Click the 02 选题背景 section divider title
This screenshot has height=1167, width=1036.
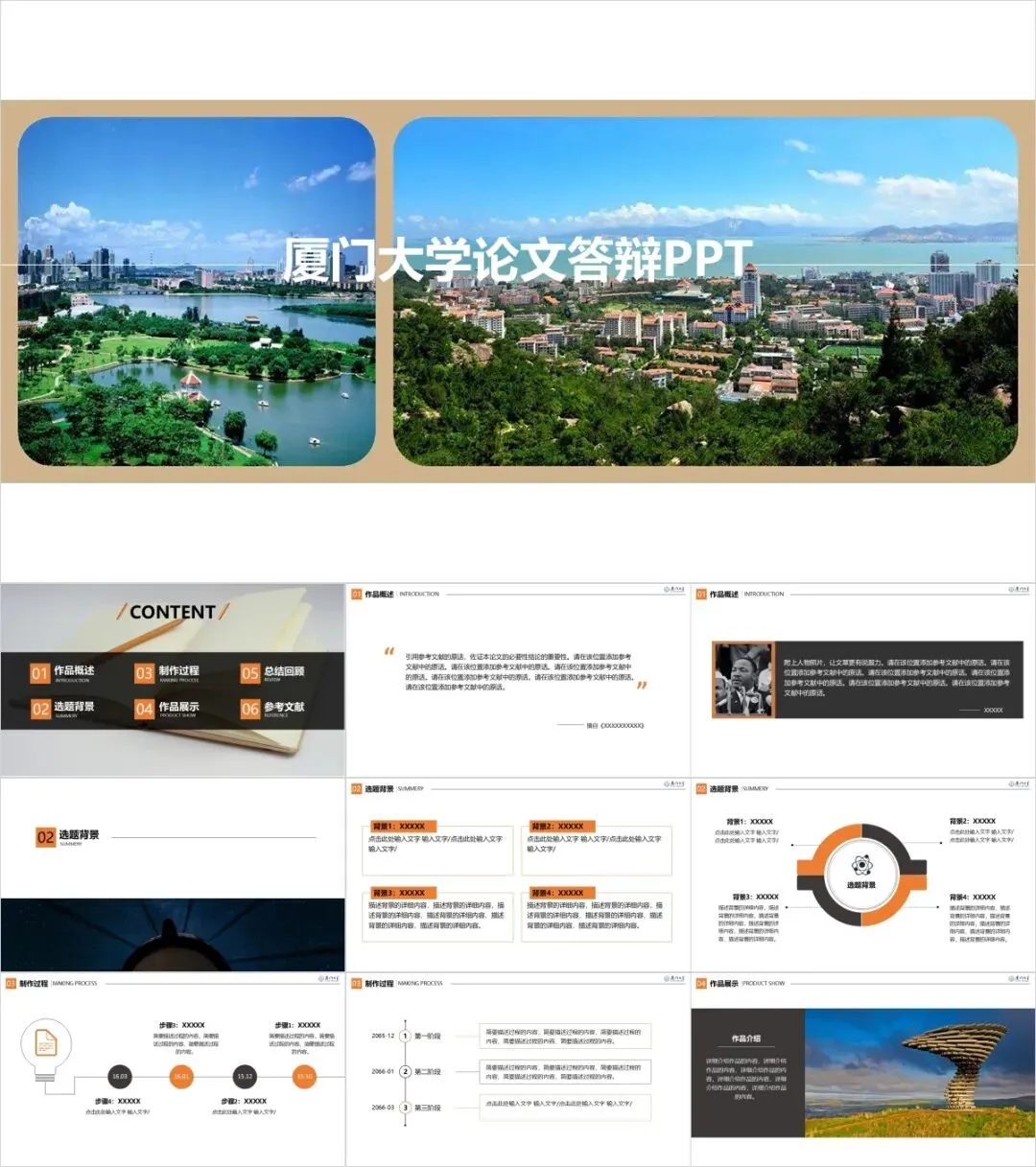(67, 836)
